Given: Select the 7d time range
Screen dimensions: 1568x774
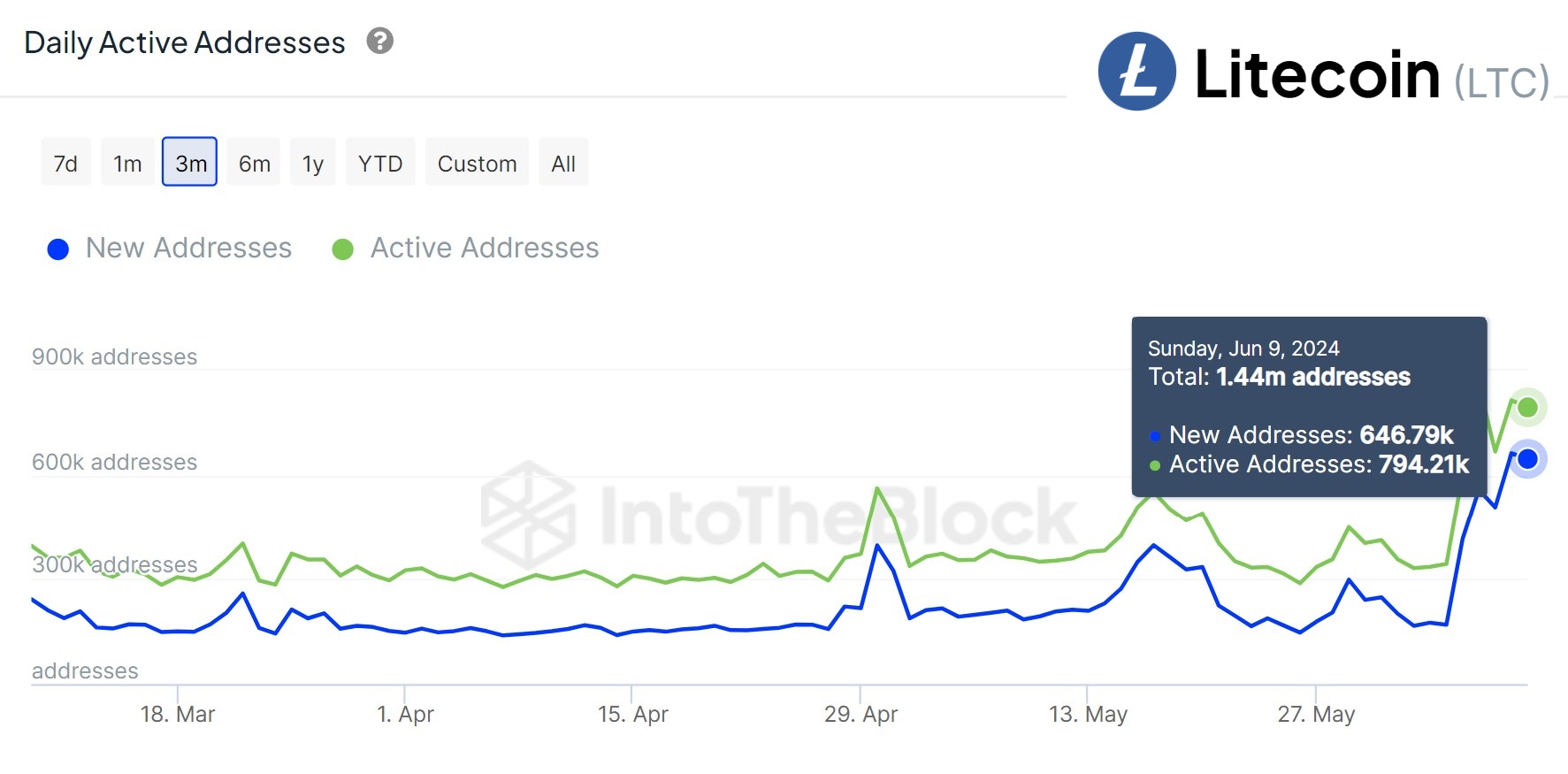Looking at the screenshot, I should click(65, 162).
